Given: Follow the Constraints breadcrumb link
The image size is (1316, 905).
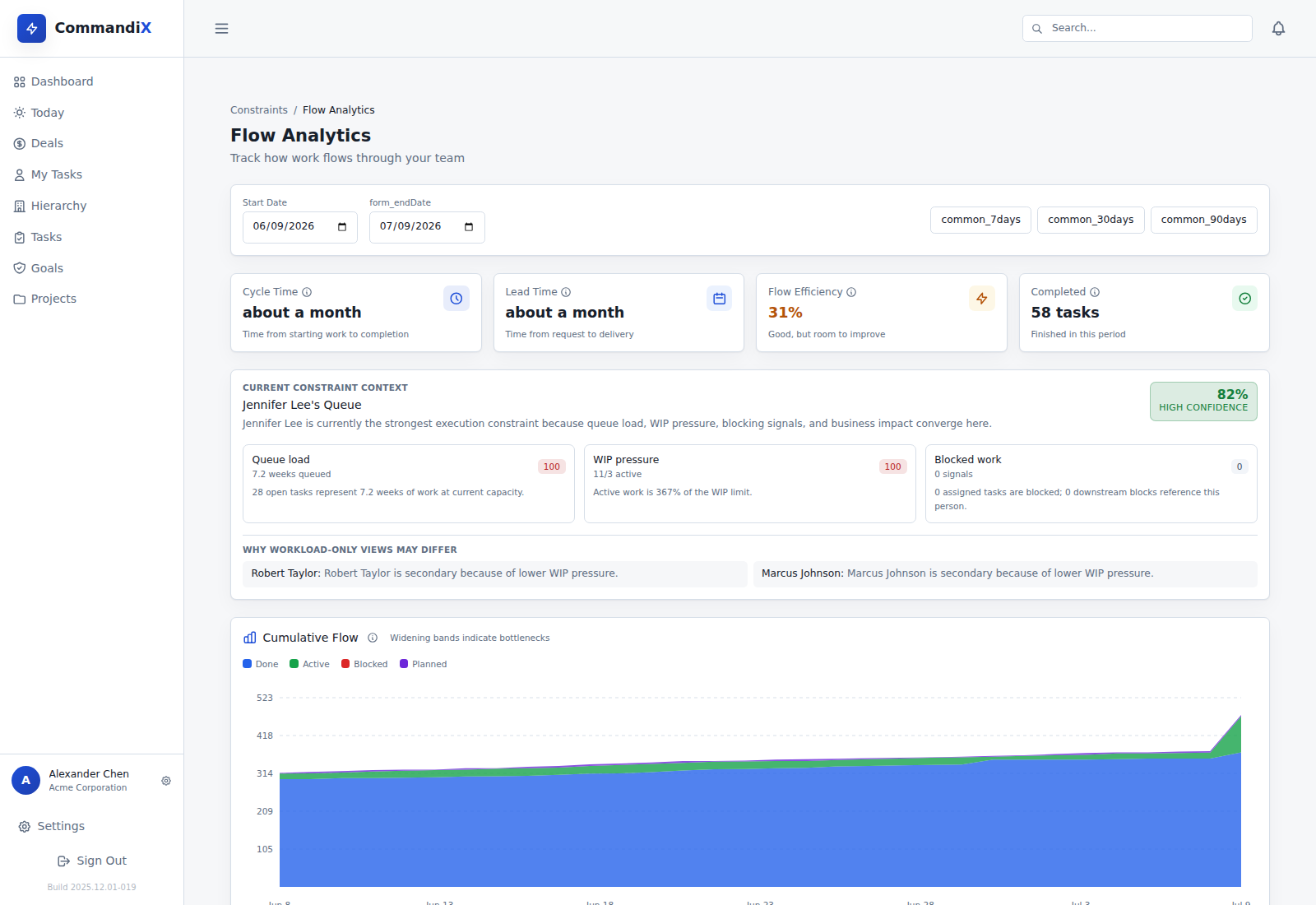Looking at the screenshot, I should tap(259, 110).
